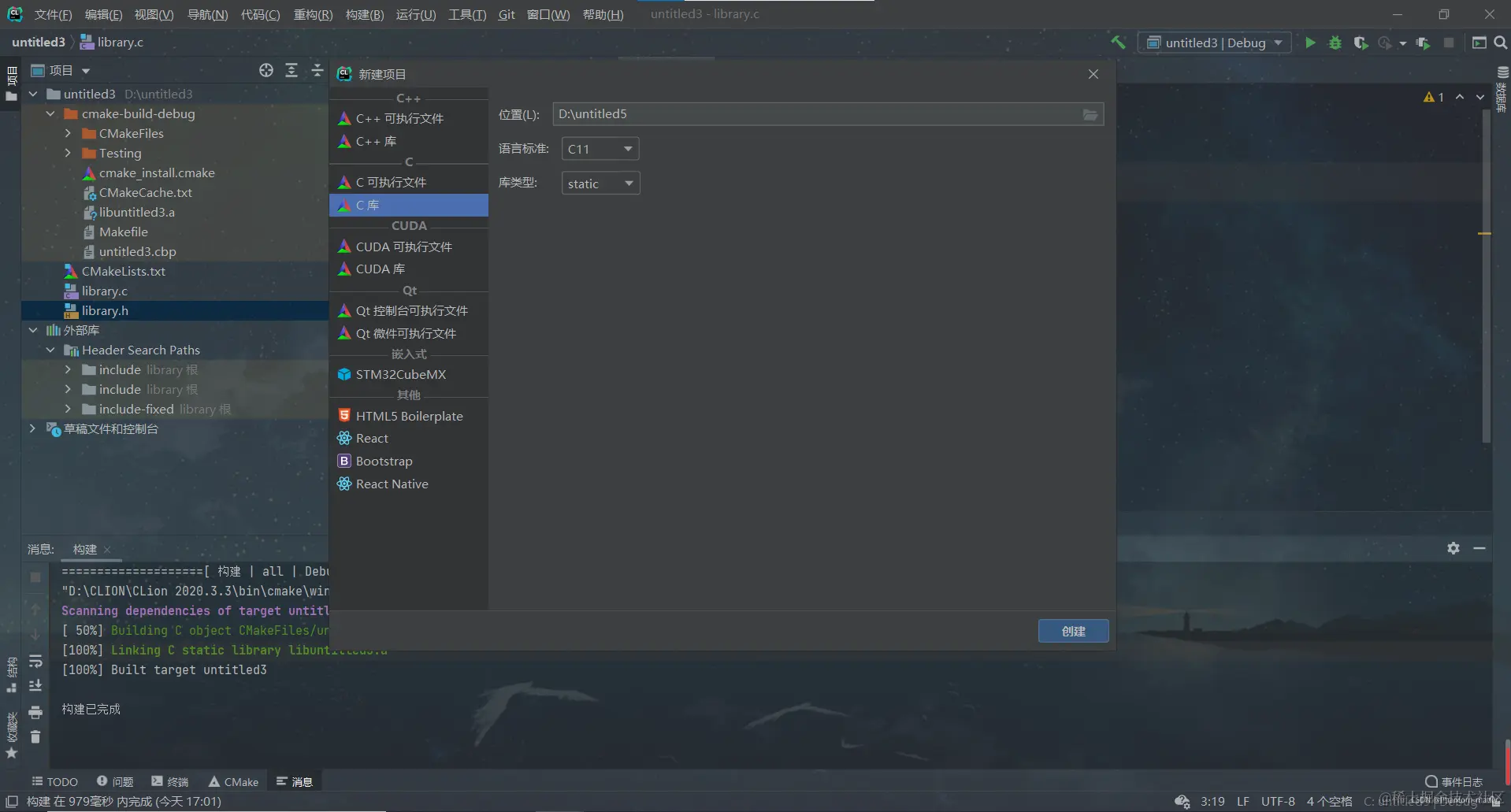The height and width of the screenshot is (812, 1511).
Task: Close the 构建 tab with its x
Action: coord(107,550)
